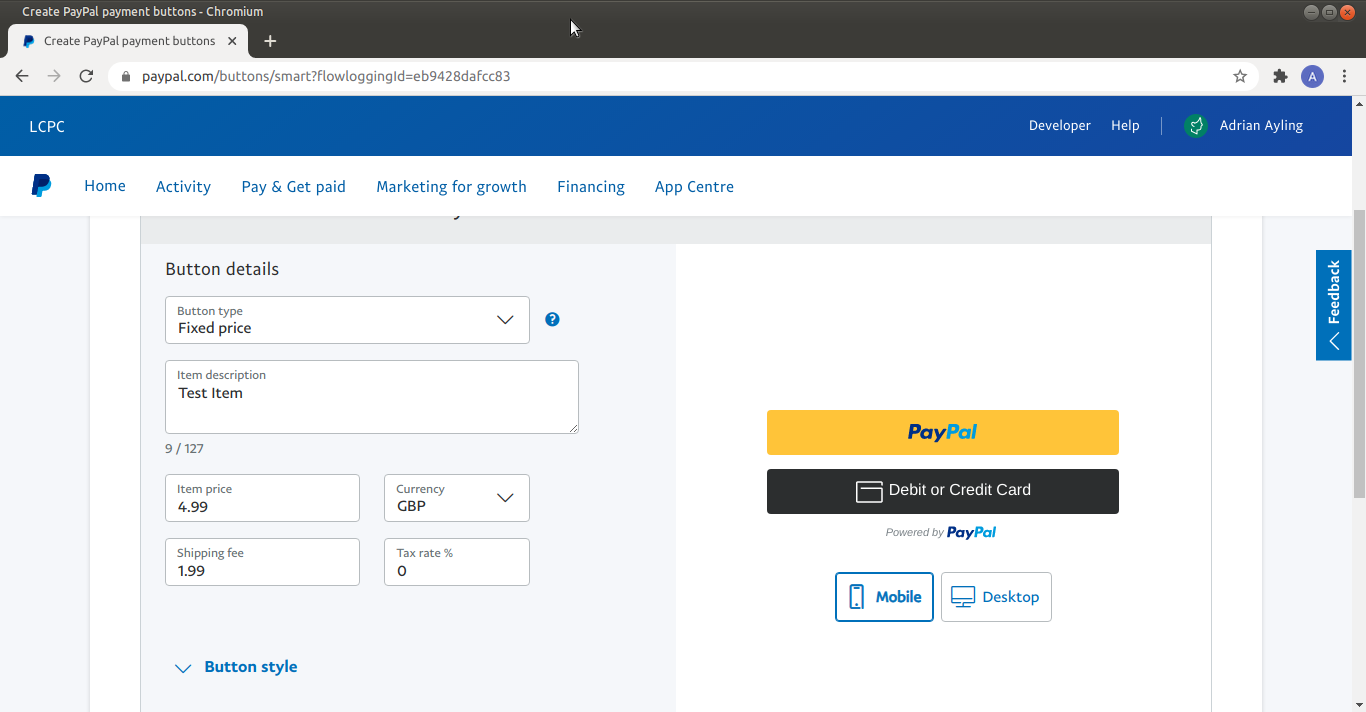1366x712 pixels.
Task: Open the Button type Fixed price dropdown
Action: coord(347,320)
